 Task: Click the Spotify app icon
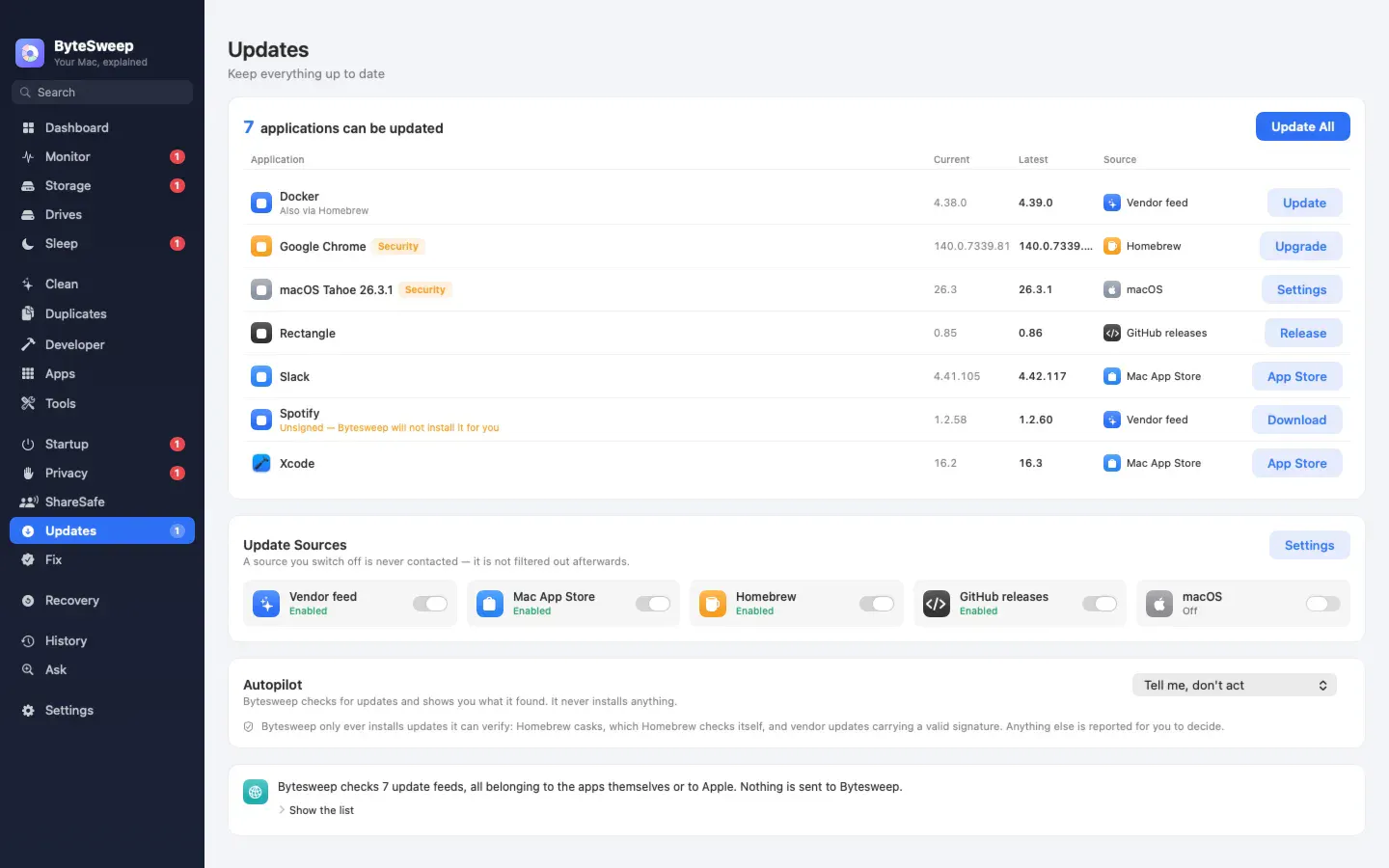click(x=261, y=420)
